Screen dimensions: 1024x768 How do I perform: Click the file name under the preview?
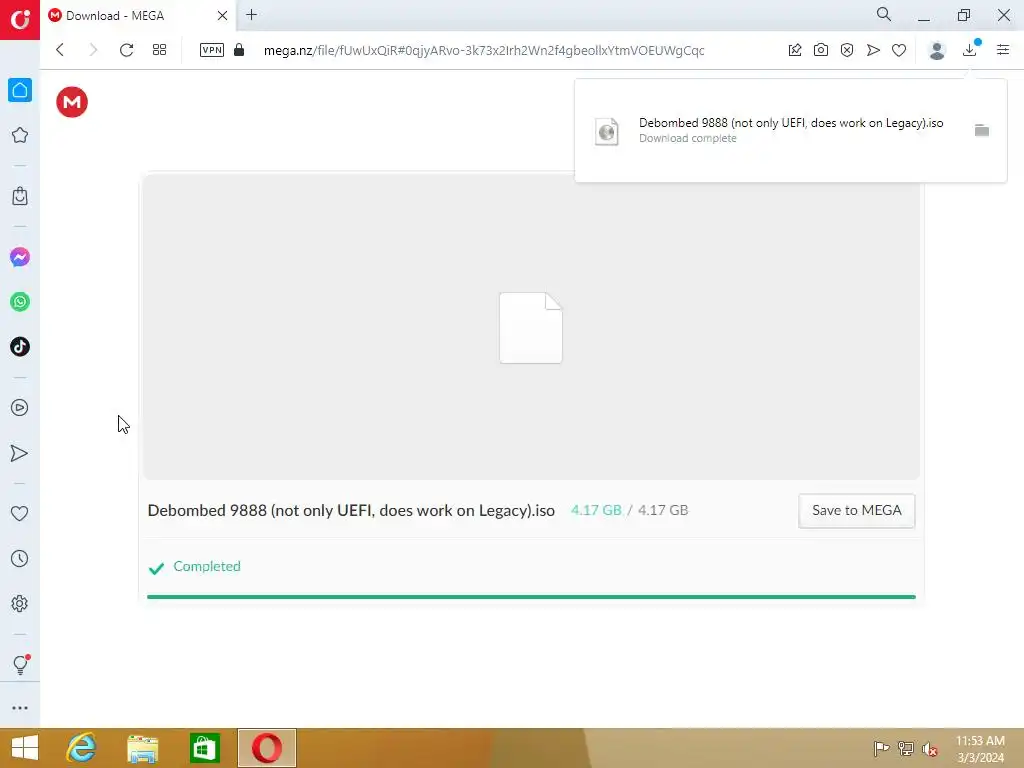(x=351, y=511)
